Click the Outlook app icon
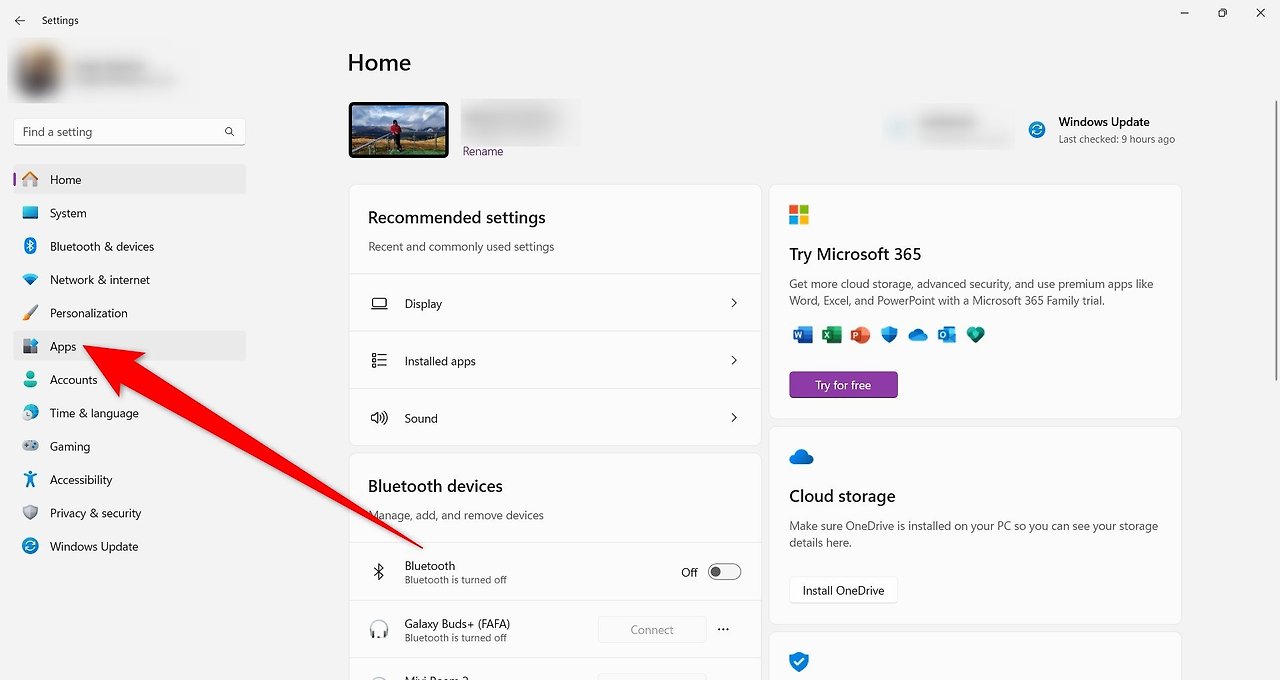 947,335
